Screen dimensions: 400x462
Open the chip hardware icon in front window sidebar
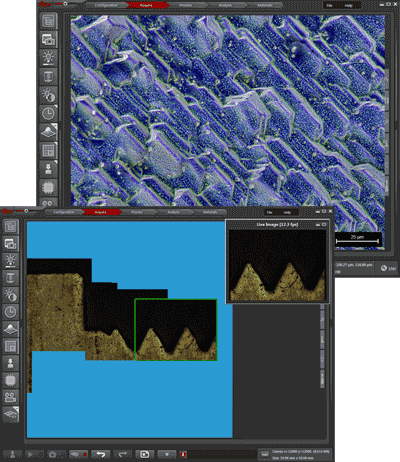coord(11,380)
